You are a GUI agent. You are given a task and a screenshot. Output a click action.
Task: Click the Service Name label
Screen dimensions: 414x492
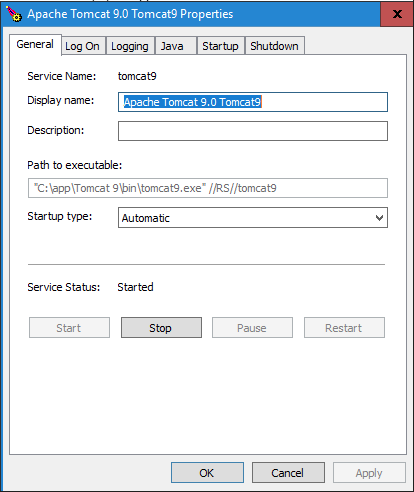point(62,76)
